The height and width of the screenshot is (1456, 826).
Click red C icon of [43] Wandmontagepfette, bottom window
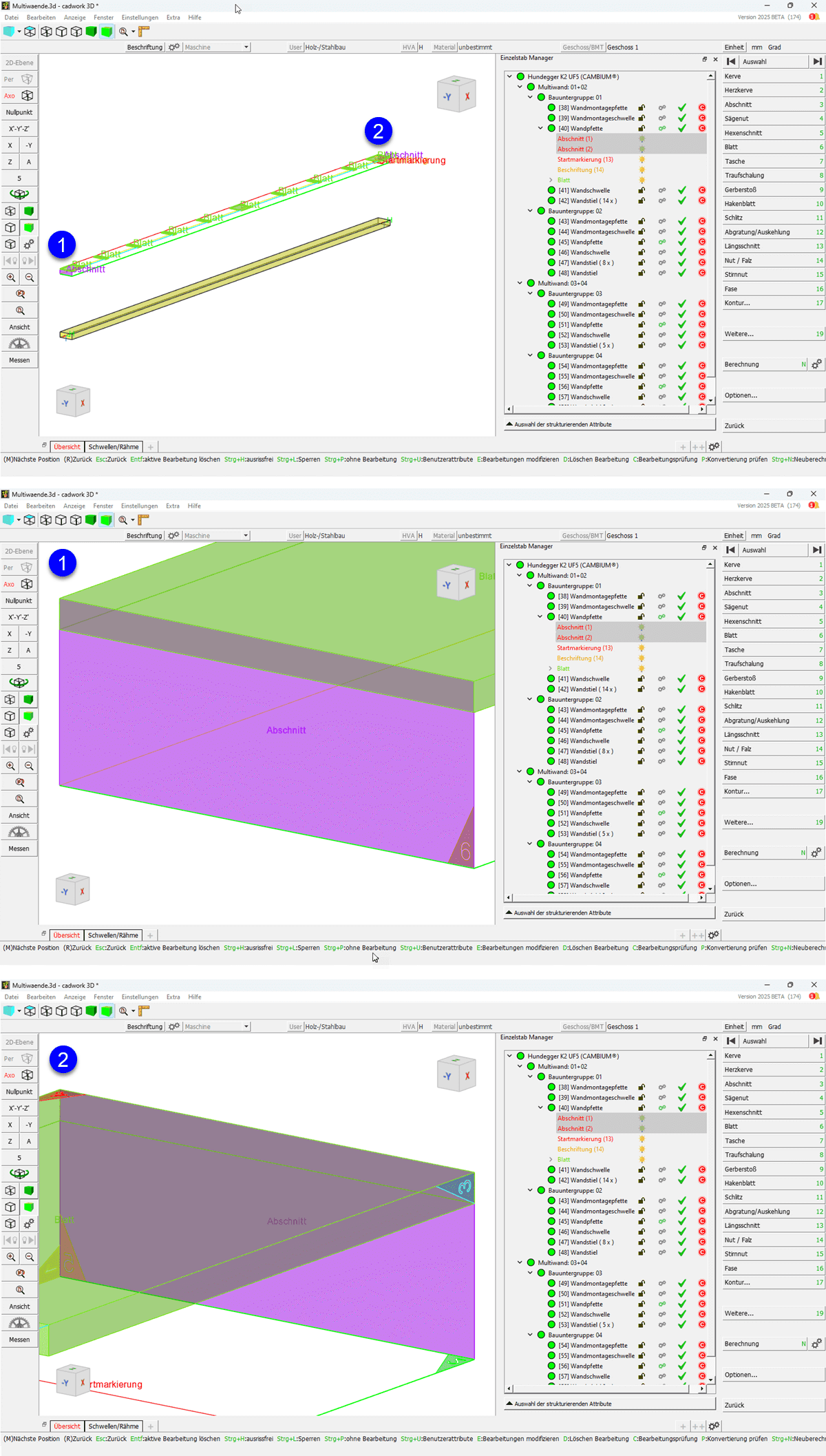click(702, 1201)
